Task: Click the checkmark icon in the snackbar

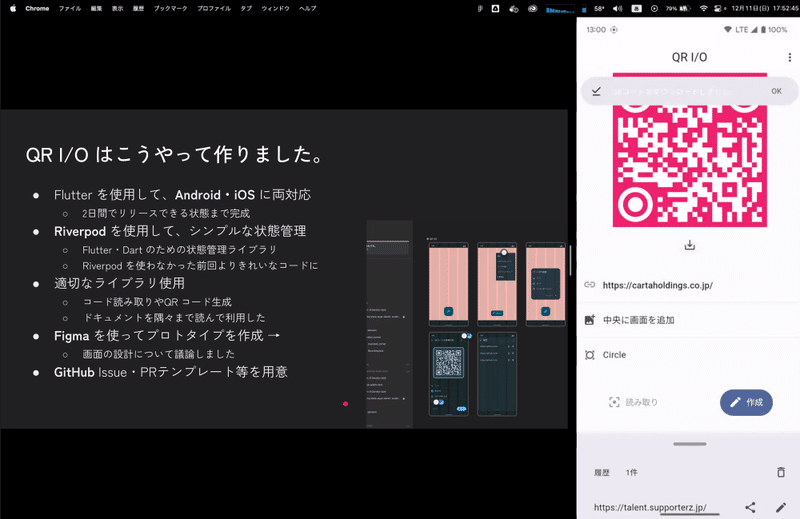Action: pyautogui.click(x=596, y=91)
